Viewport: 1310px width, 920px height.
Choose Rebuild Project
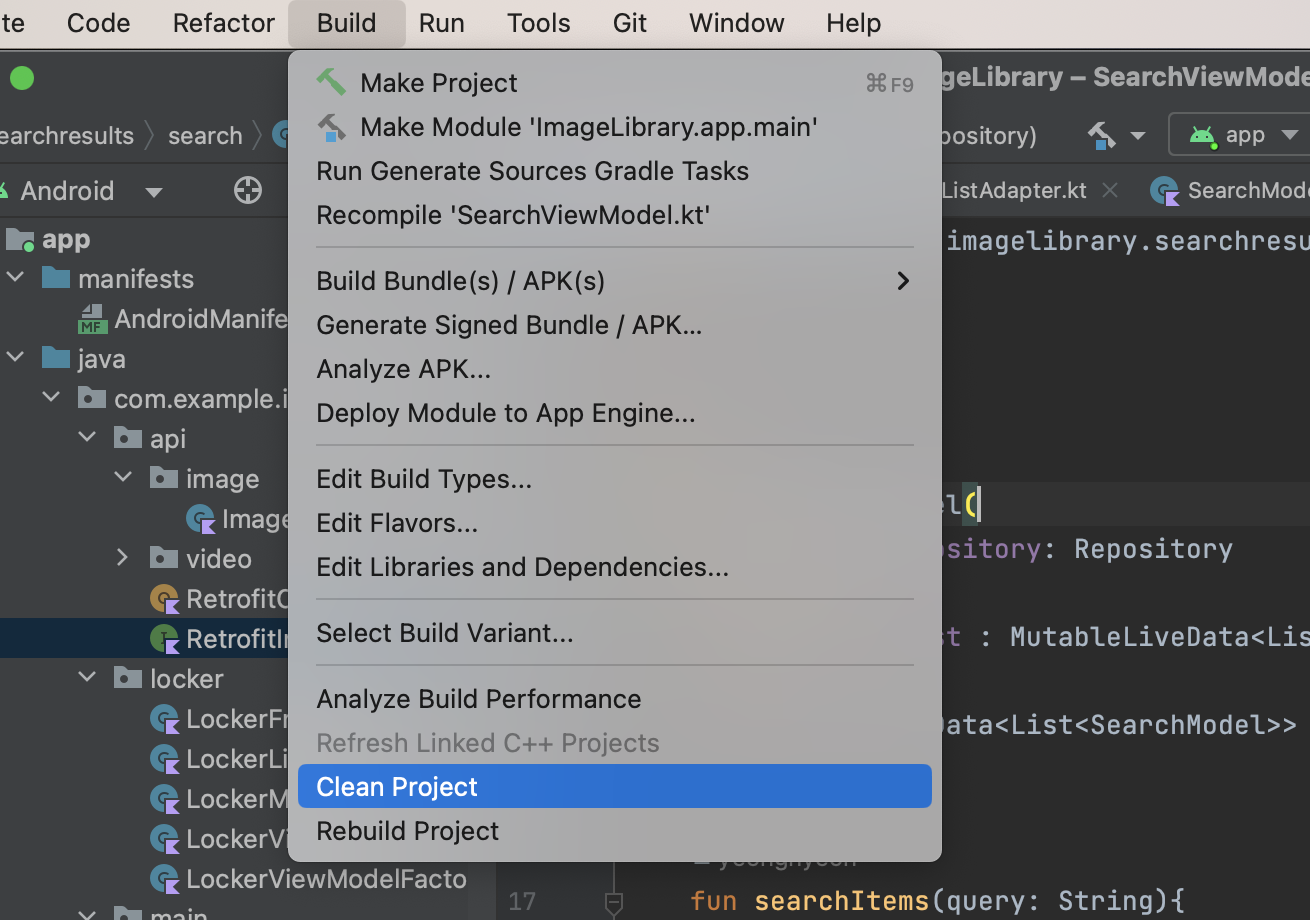click(615, 831)
